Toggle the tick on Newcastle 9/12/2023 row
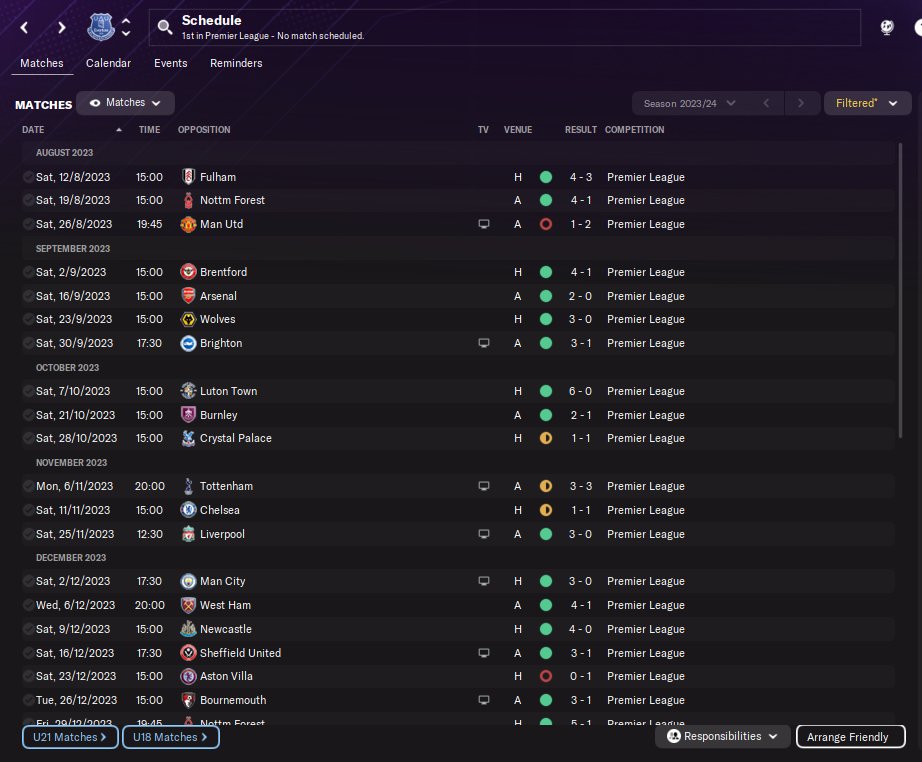The height and width of the screenshot is (762, 922). [x=28, y=629]
